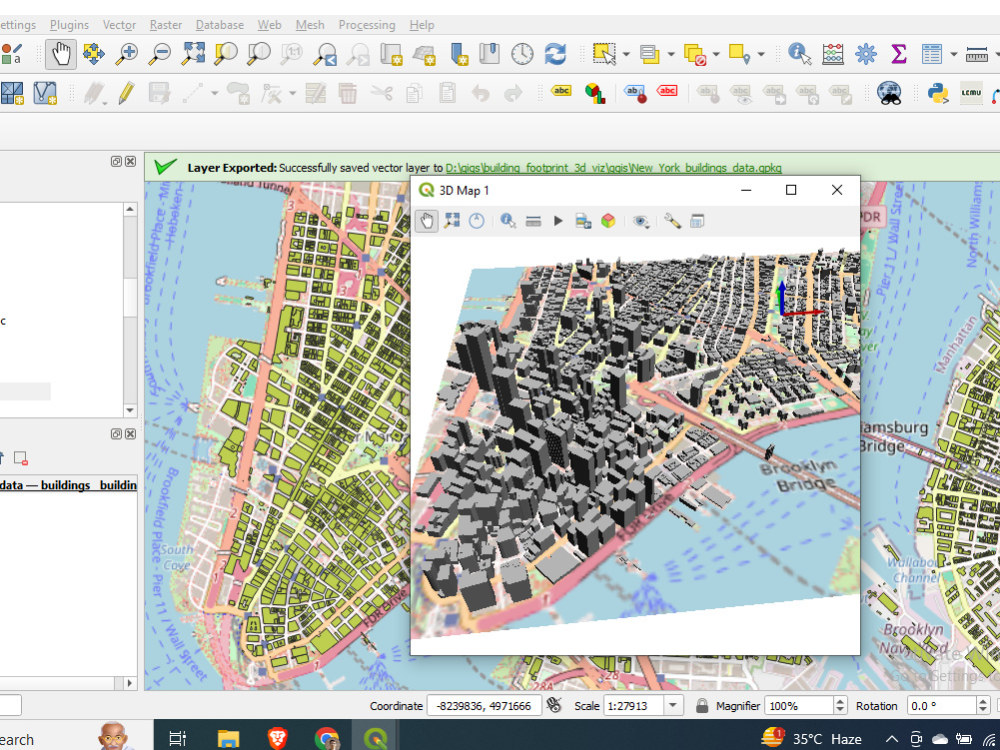
Task: Select measurement line tool in 3D Map
Action: coord(534,221)
